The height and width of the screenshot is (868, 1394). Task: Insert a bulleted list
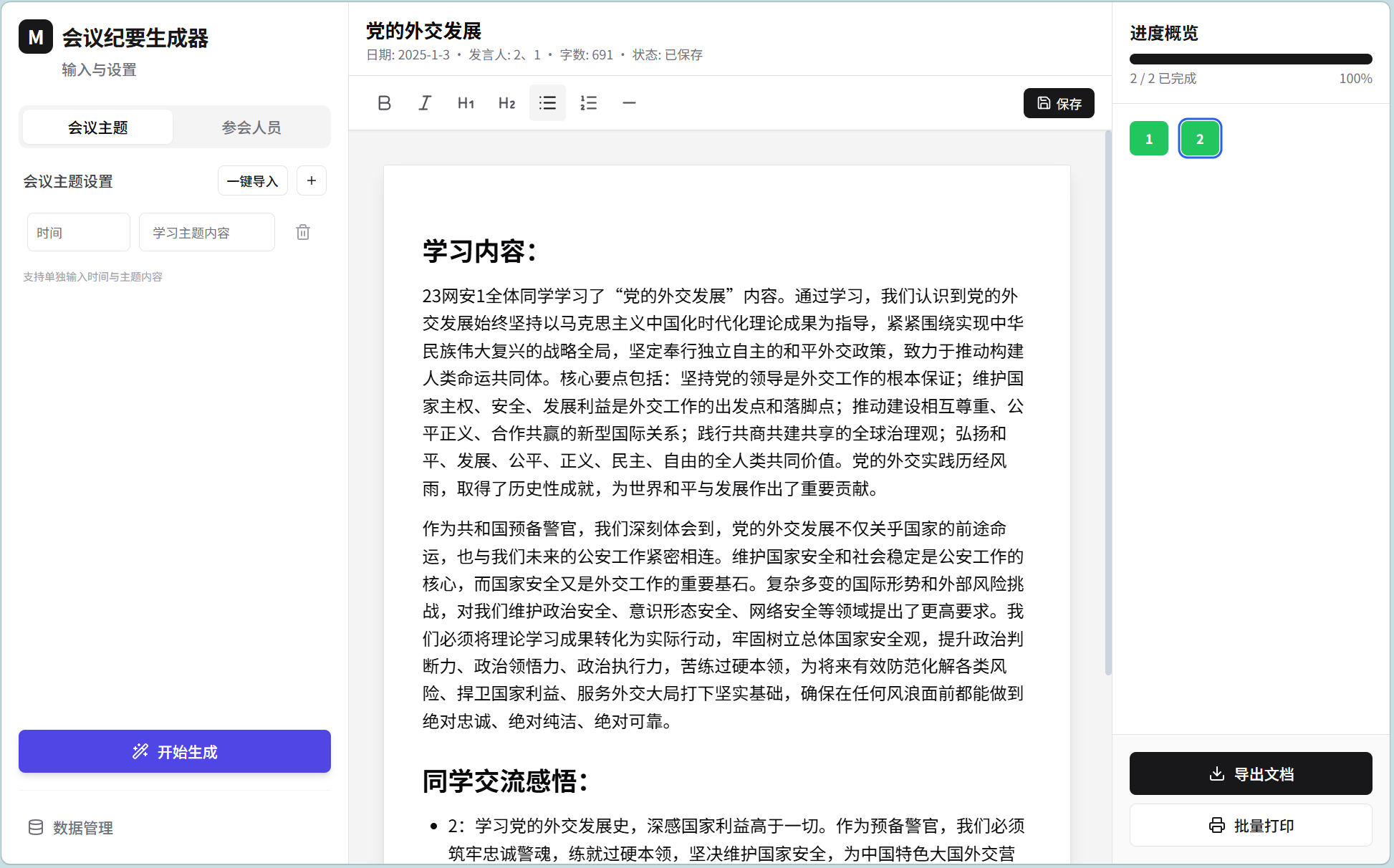[547, 102]
